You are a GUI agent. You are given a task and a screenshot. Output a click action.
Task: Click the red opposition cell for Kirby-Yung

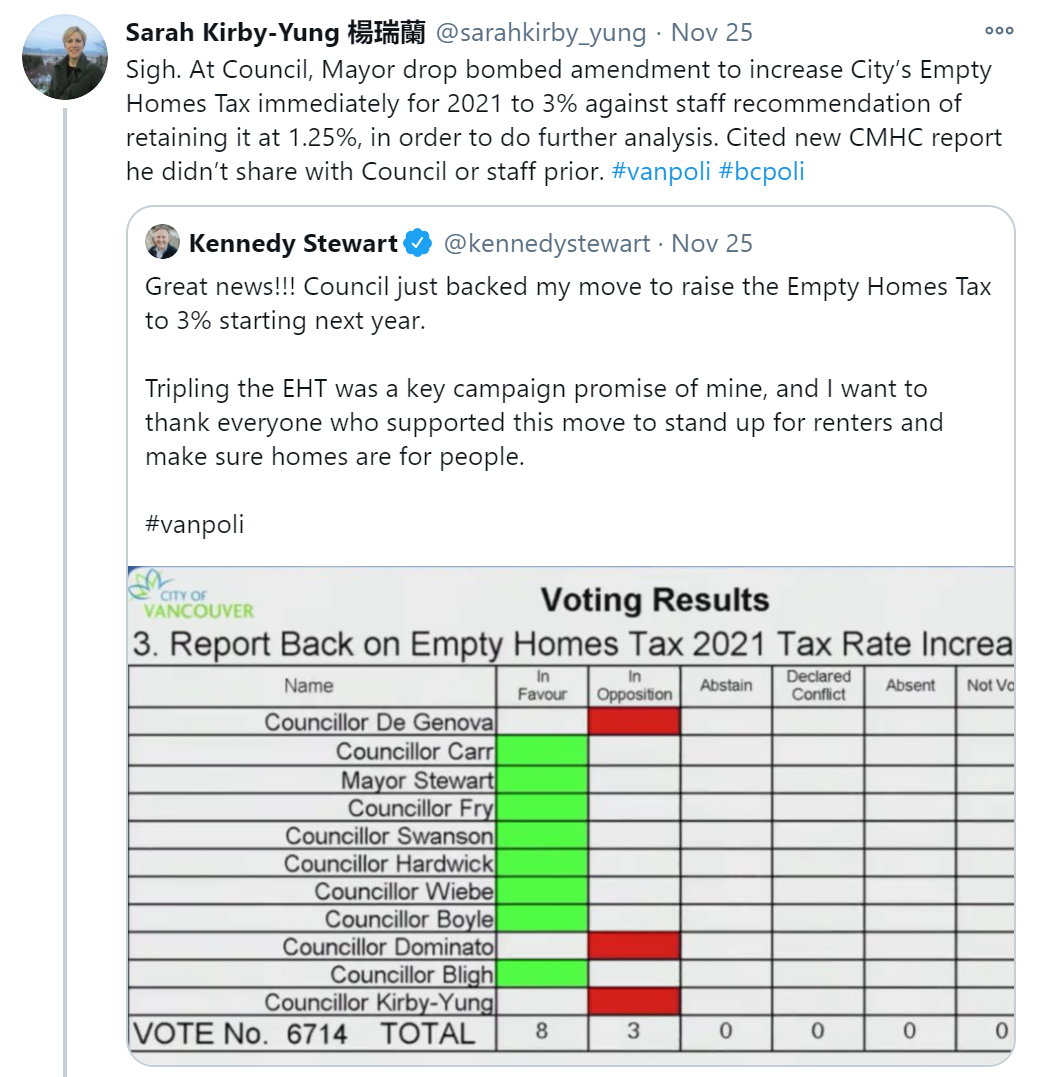click(634, 1002)
